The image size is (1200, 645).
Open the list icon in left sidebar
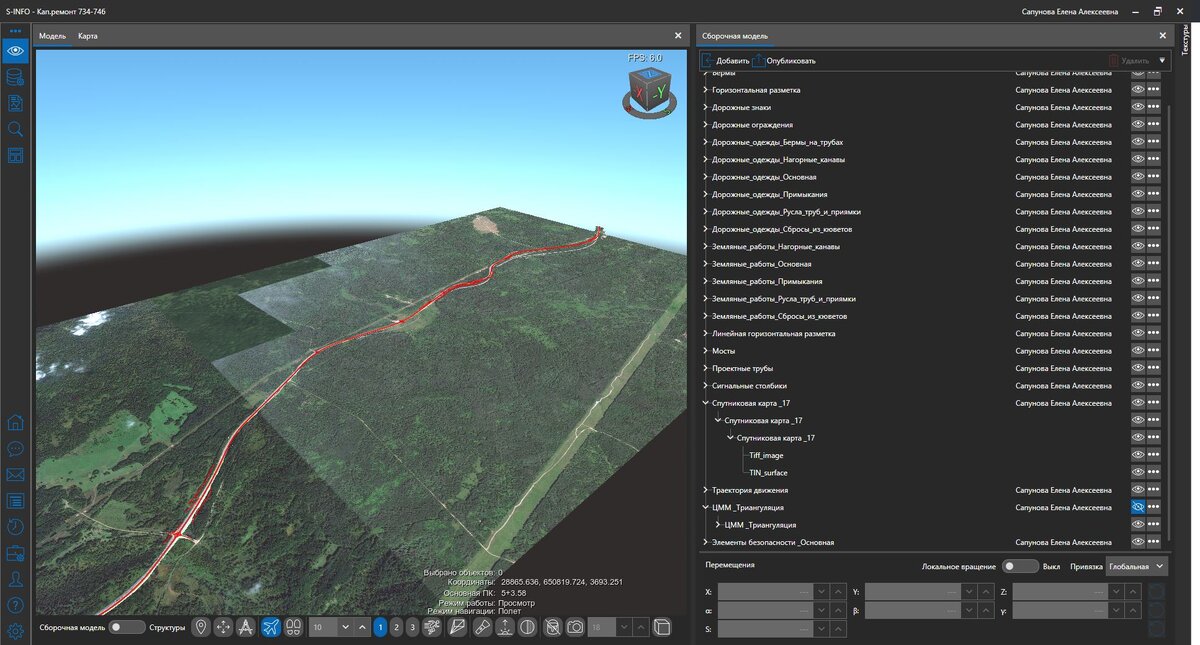(15, 501)
